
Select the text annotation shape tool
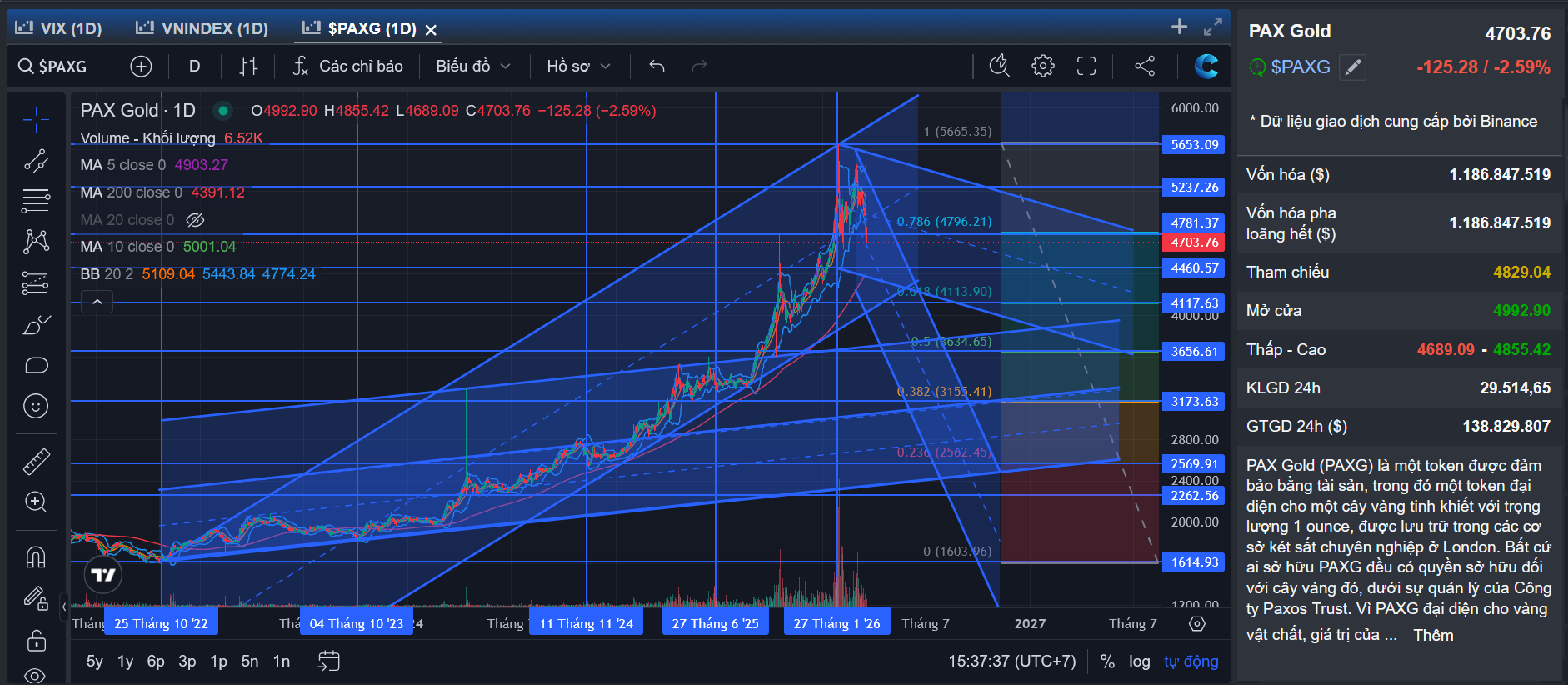pyautogui.click(x=36, y=365)
